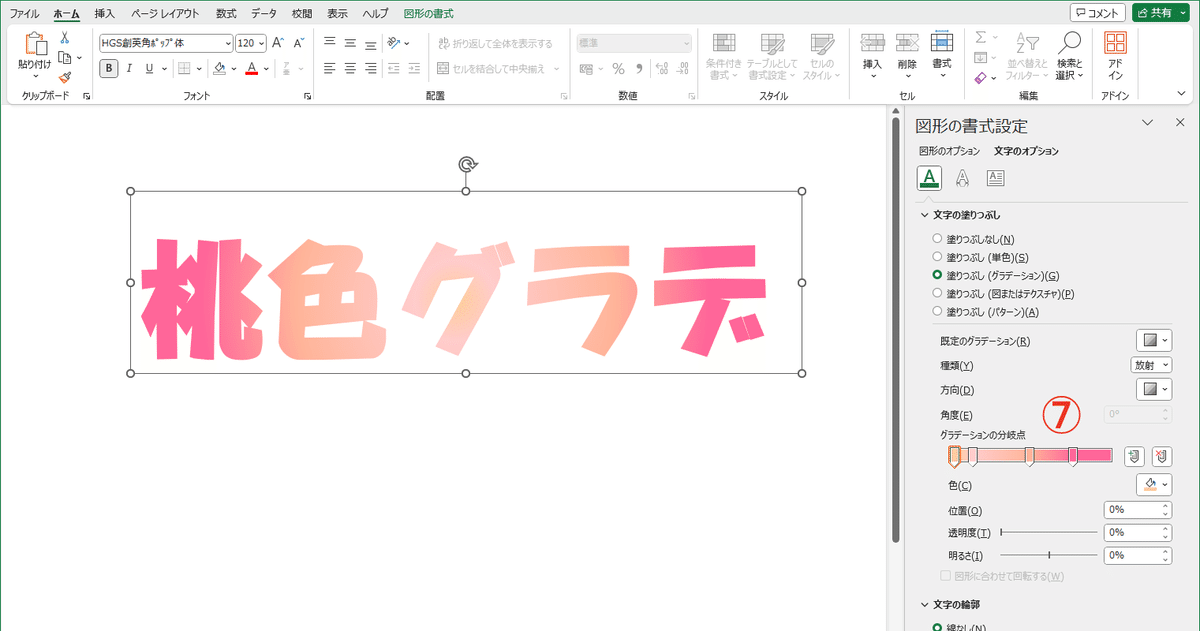The height and width of the screenshot is (631, 1200).
Task: Click the remove gradient stop icon
Action: click(1161, 456)
